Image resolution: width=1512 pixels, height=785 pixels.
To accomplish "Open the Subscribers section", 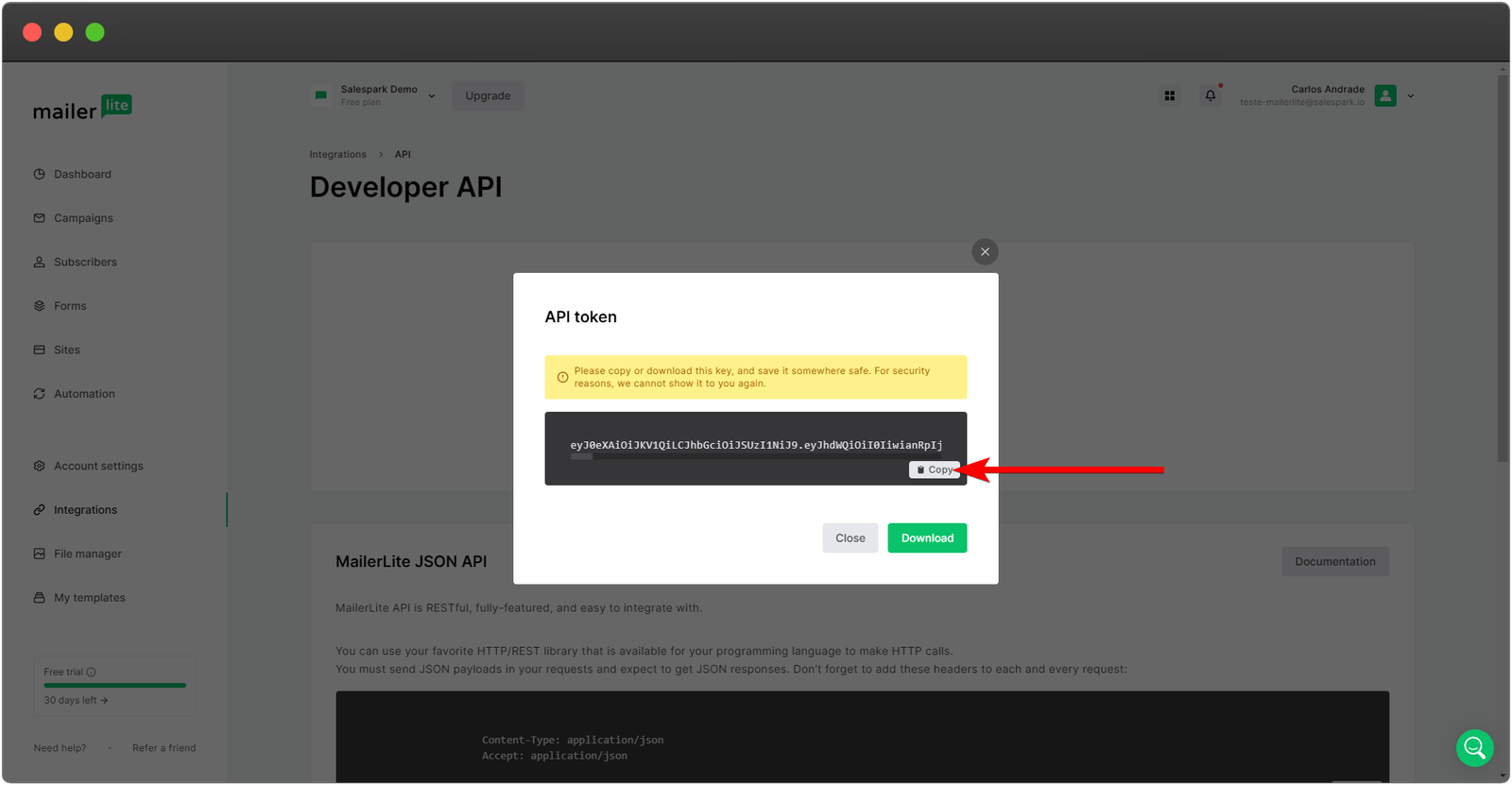I will pos(85,263).
